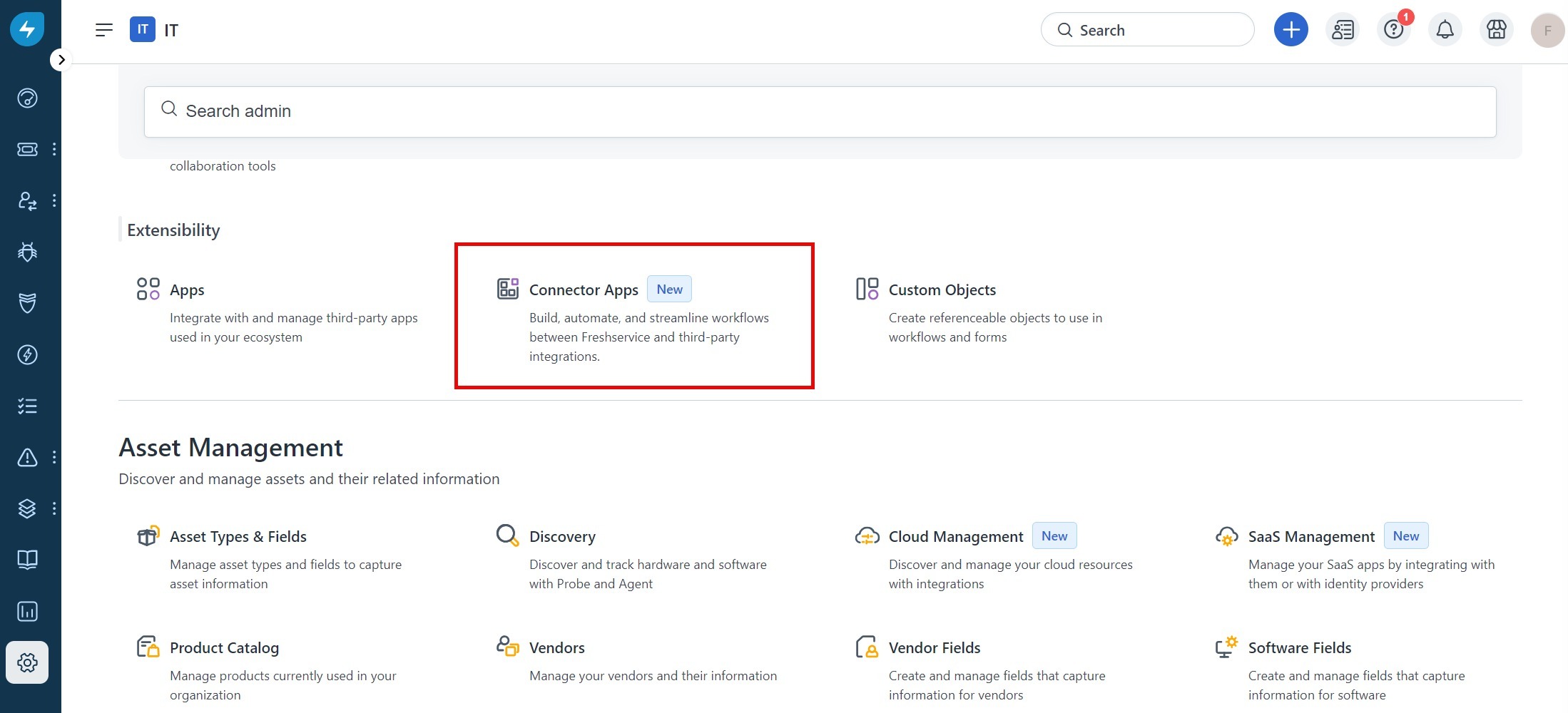Click the Apps four-circles icon
Image resolution: width=1568 pixels, height=713 pixels.
(x=148, y=289)
